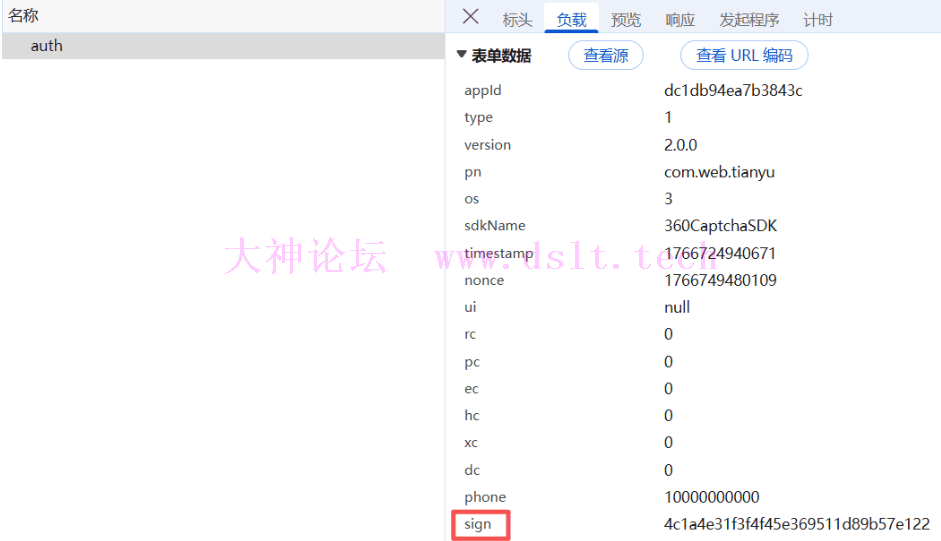
Task: Click the appId value dc1db94ea7b3843c
Action: pos(733,91)
